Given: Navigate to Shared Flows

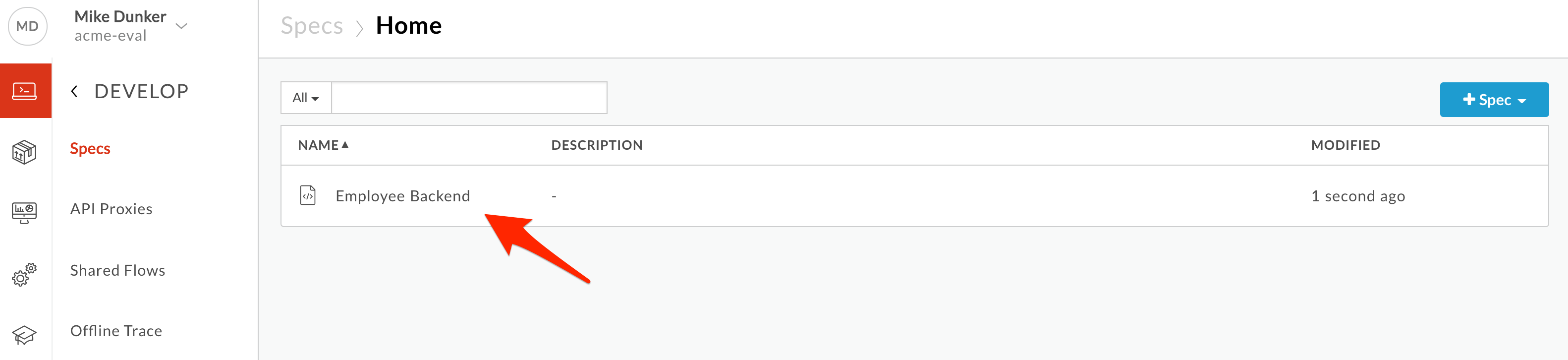Looking at the screenshot, I should 117,270.
